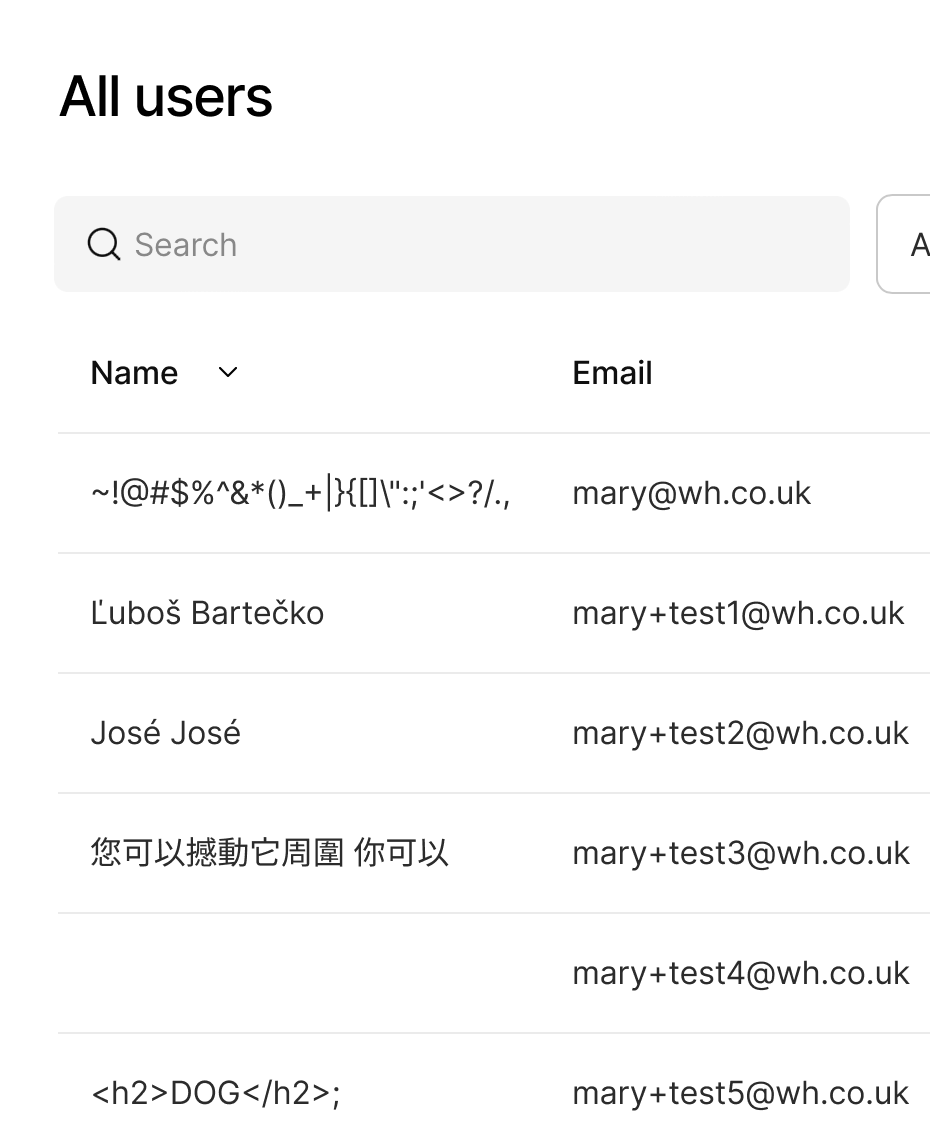
Task: Choose the mary+test3@wh.co.uk email
Action: pyautogui.click(x=740, y=853)
